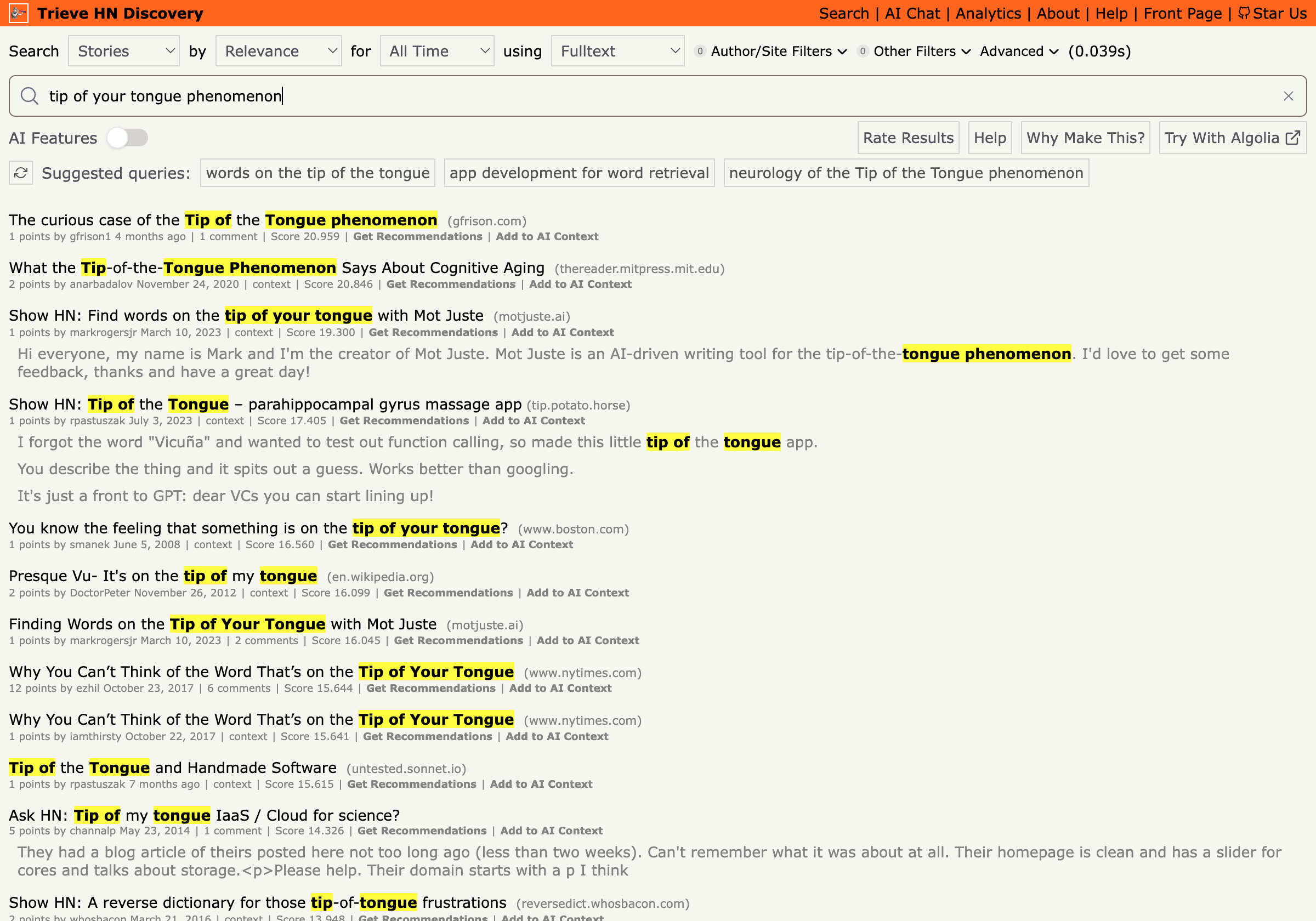1316x921 pixels.
Task: Open user profile markrogersjr on Show HN story
Action: click(x=103, y=332)
